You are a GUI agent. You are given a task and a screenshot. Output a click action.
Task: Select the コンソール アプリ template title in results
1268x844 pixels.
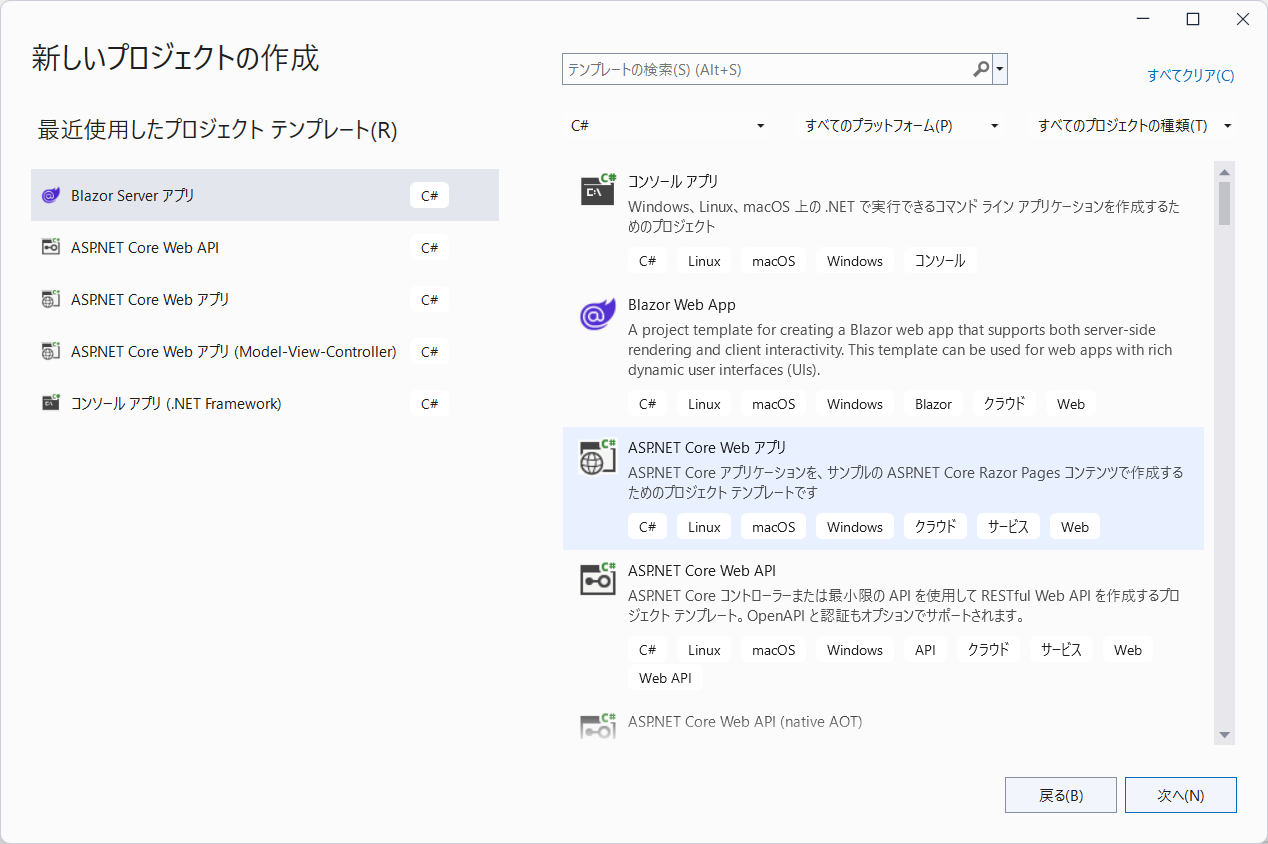[x=673, y=182]
